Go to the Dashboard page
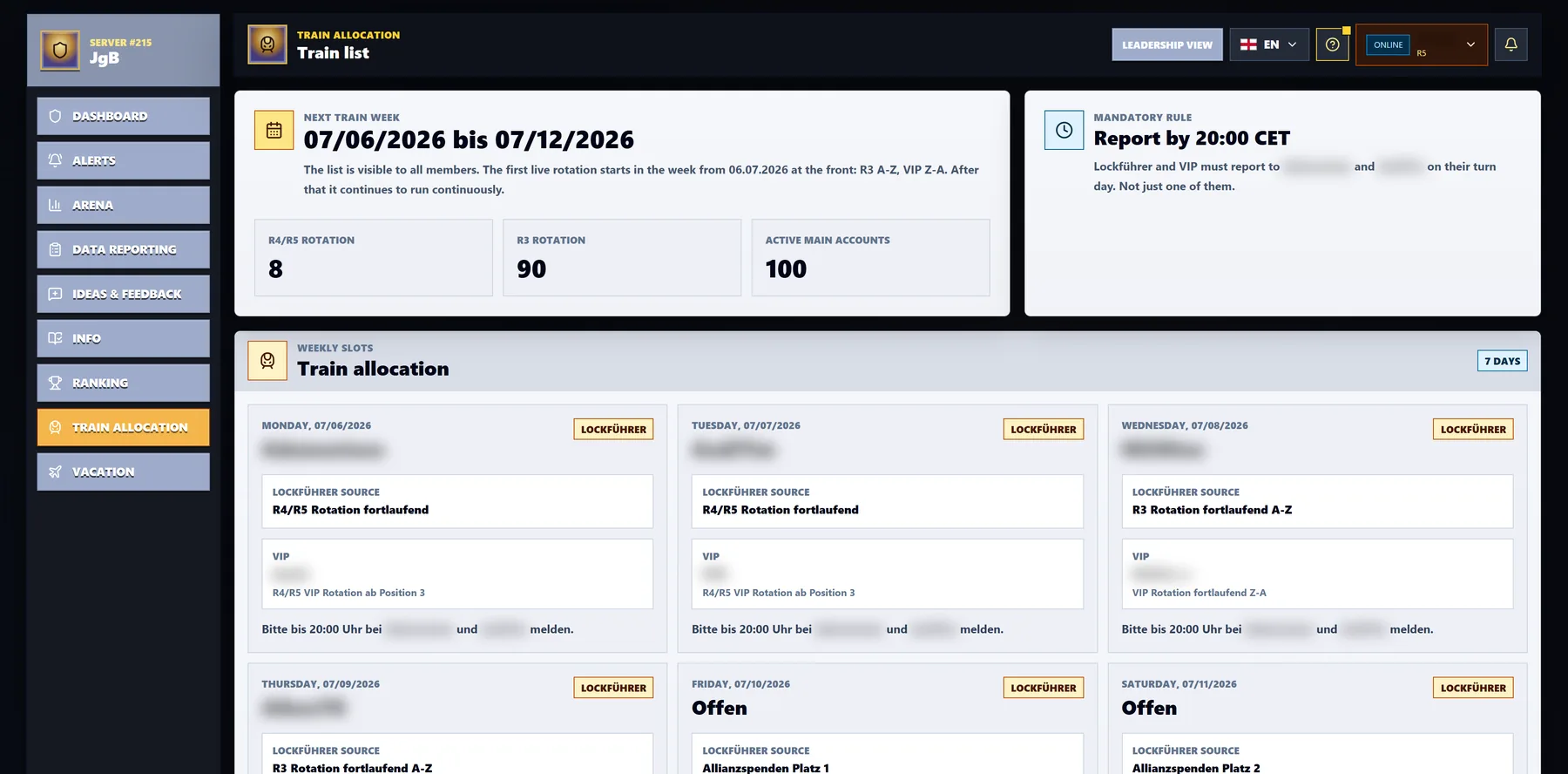Image resolution: width=1568 pixels, height=774 pixels. click(124, 116)
